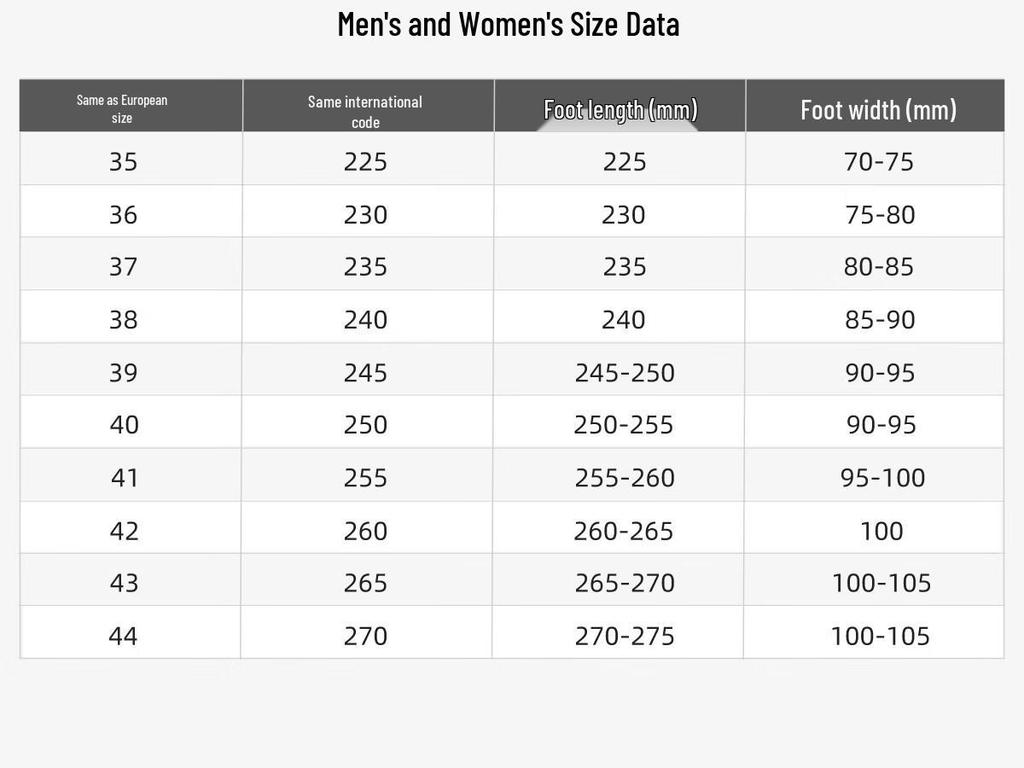Click foot width value 80-85

point(878,266)
